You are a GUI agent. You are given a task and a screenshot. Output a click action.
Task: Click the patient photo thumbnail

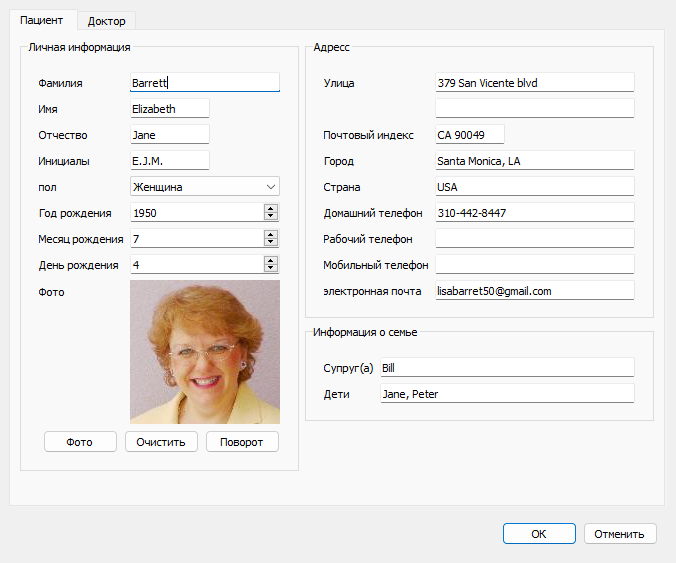[205, 352]
